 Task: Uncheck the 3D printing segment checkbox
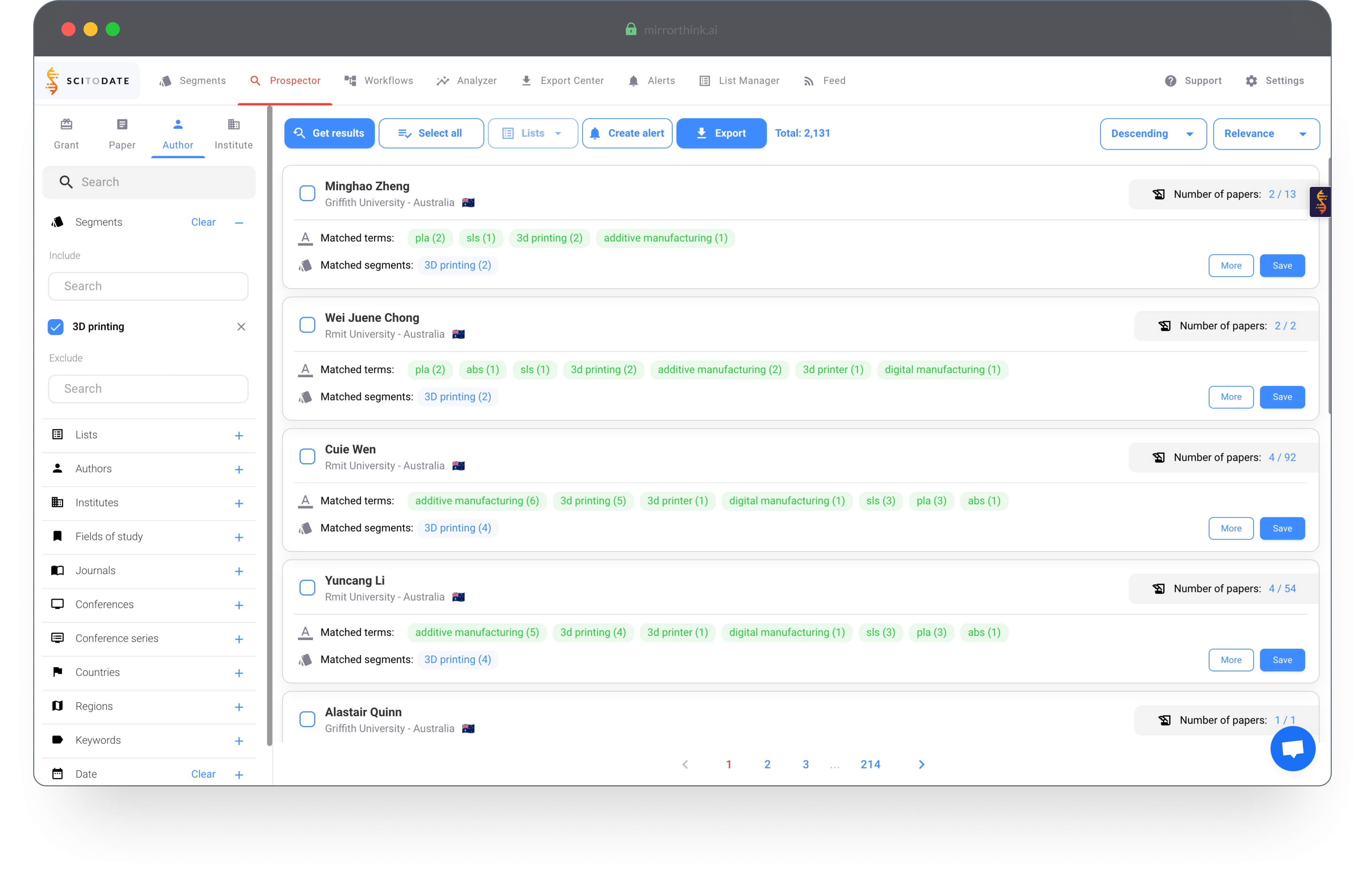tap(56, 326)
